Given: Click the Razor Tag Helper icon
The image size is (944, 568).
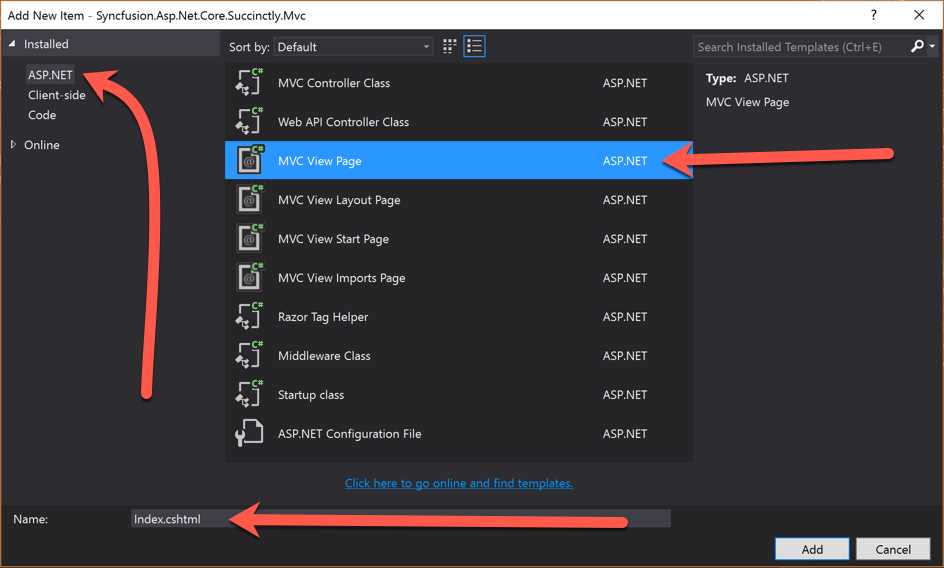Looking at the screenshot, I should click(x=249, y=316).
